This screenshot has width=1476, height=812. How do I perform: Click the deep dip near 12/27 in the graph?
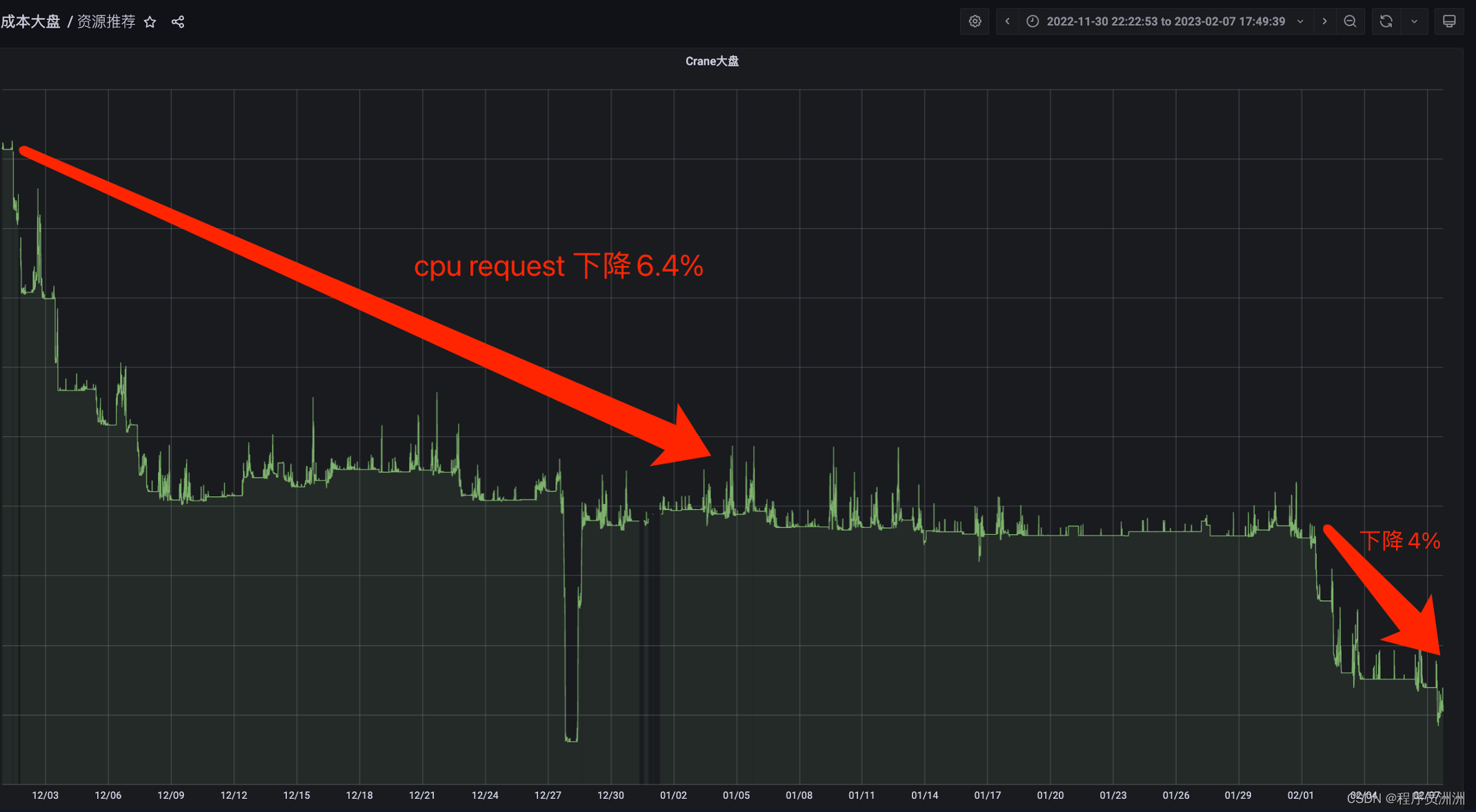(x=571, y=738)
